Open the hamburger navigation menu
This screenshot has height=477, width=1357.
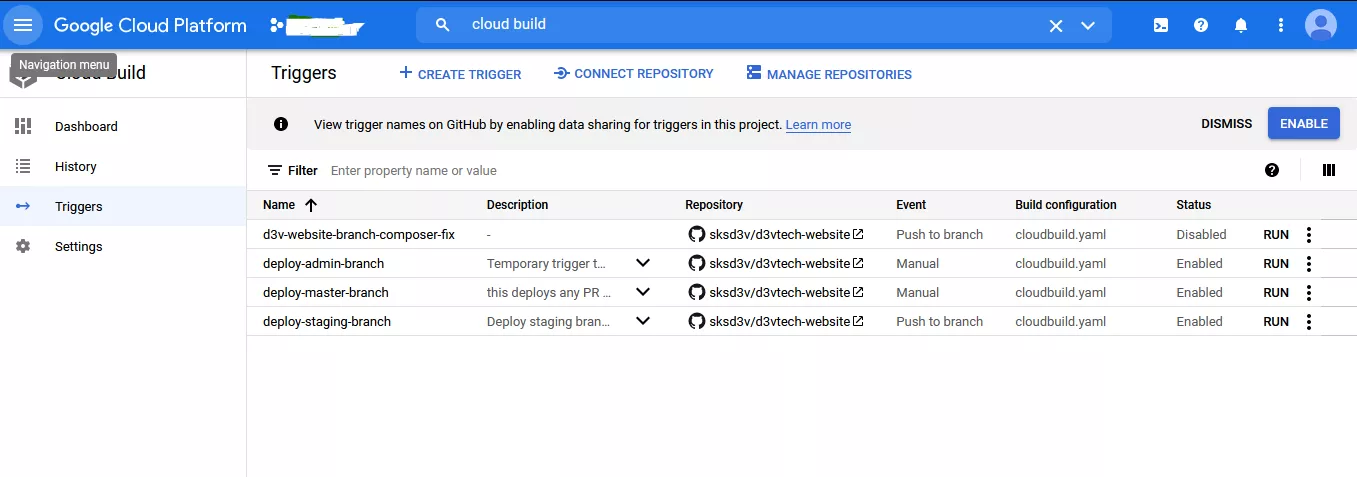click(x=23, y=25)
